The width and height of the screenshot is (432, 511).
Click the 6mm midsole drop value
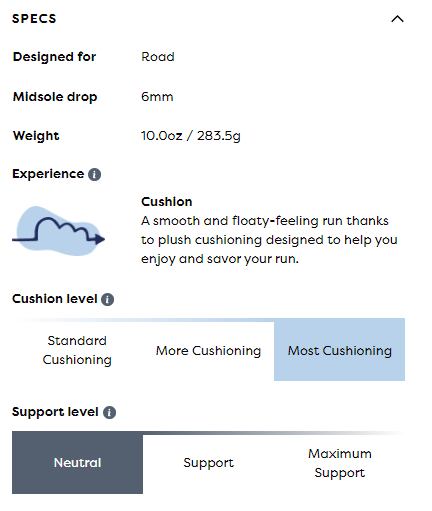tap(157, 97)
